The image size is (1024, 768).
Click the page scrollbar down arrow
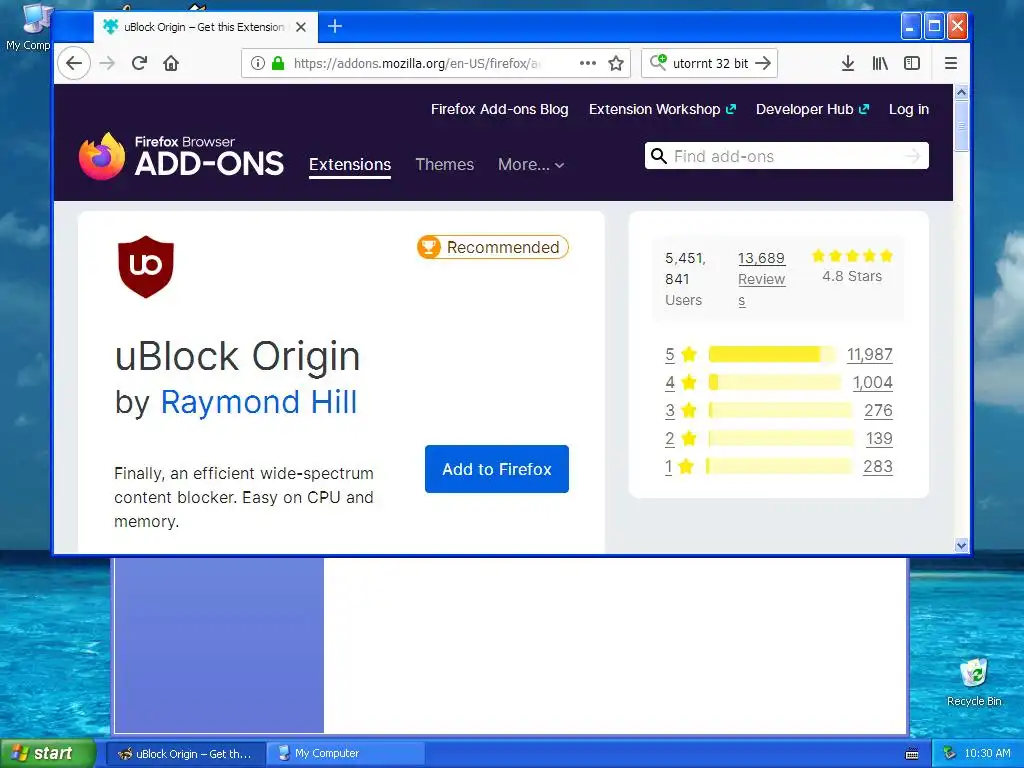point(961,545)
